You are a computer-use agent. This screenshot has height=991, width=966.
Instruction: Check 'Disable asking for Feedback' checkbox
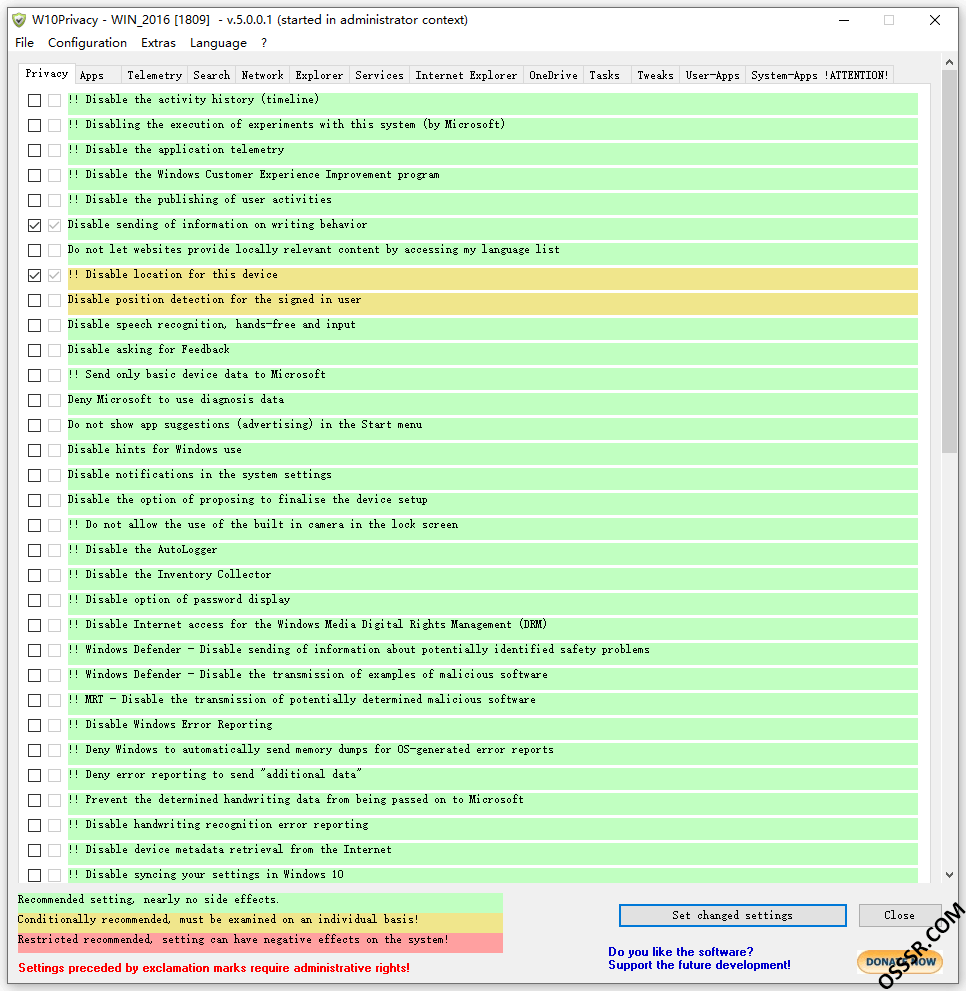coord(35,350)
